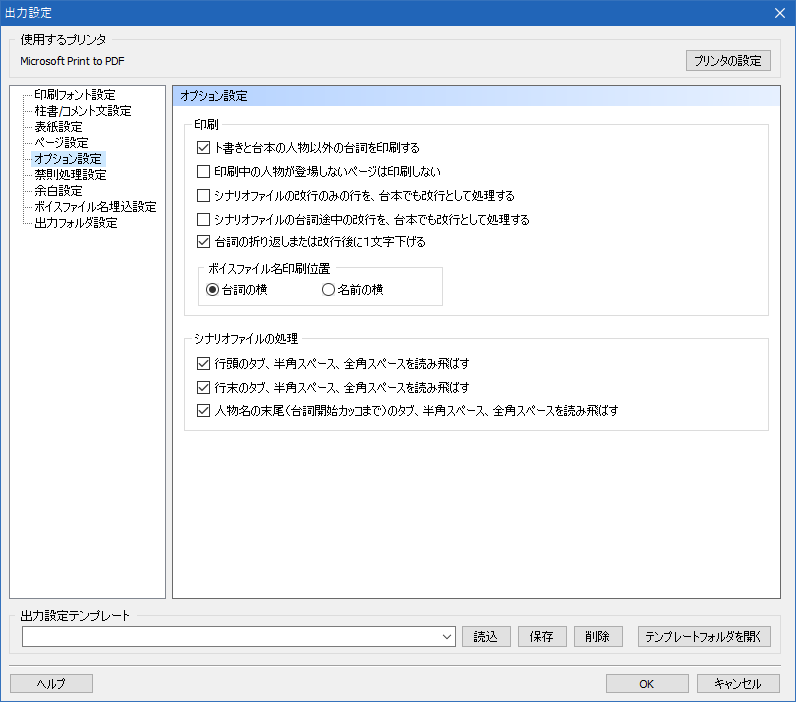Confirm with the OK button

coord(647,684)
